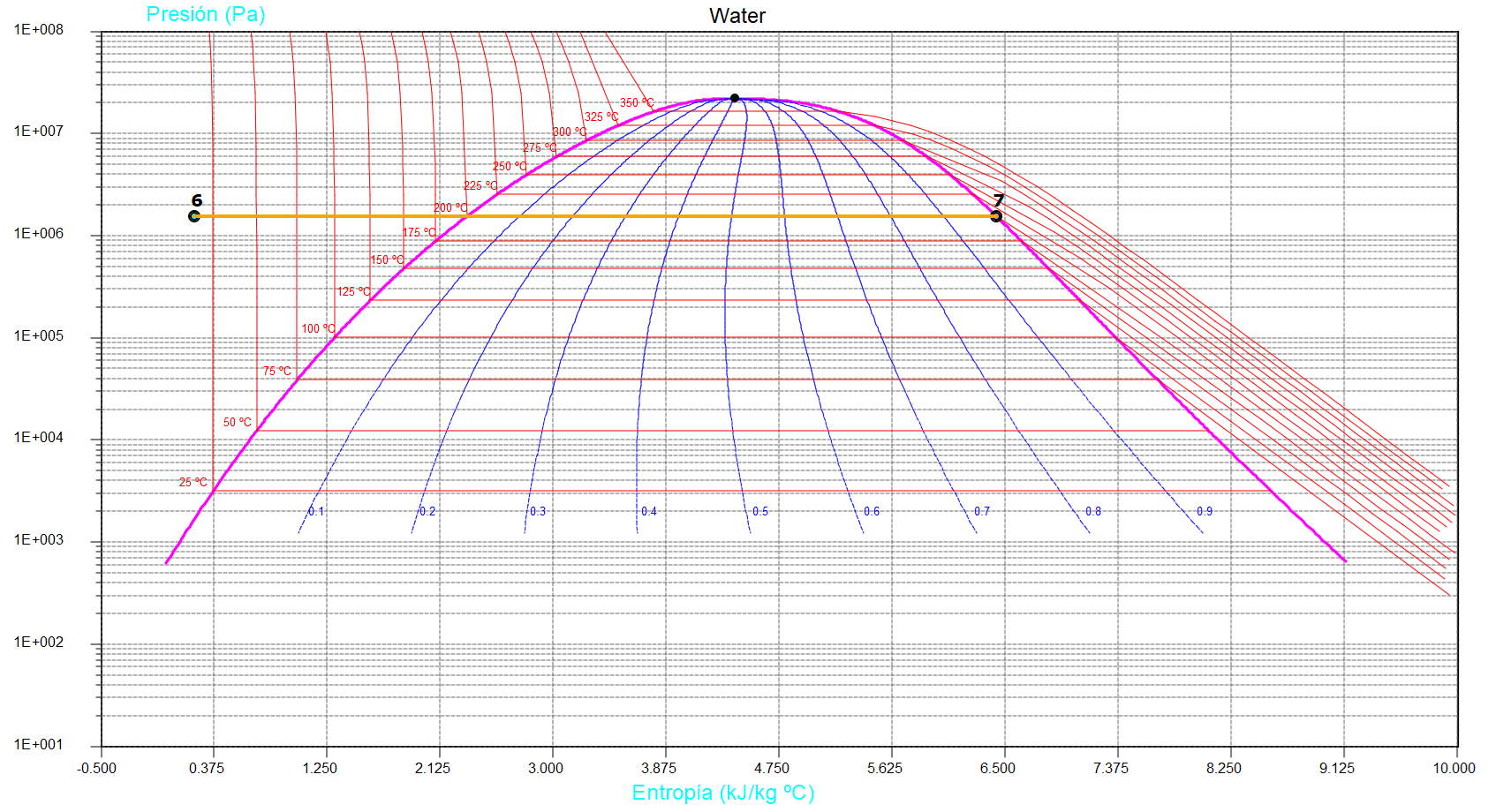Click the "Water" chart title
This screenshot has height=812, width=1511.
coord(737,16)
